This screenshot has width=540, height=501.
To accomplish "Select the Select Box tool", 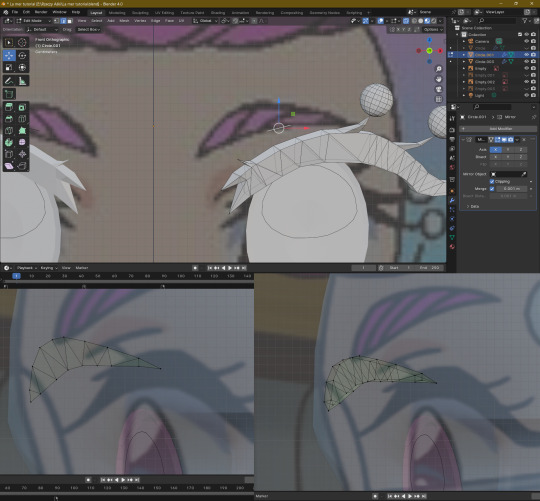I will click(9, 42).
